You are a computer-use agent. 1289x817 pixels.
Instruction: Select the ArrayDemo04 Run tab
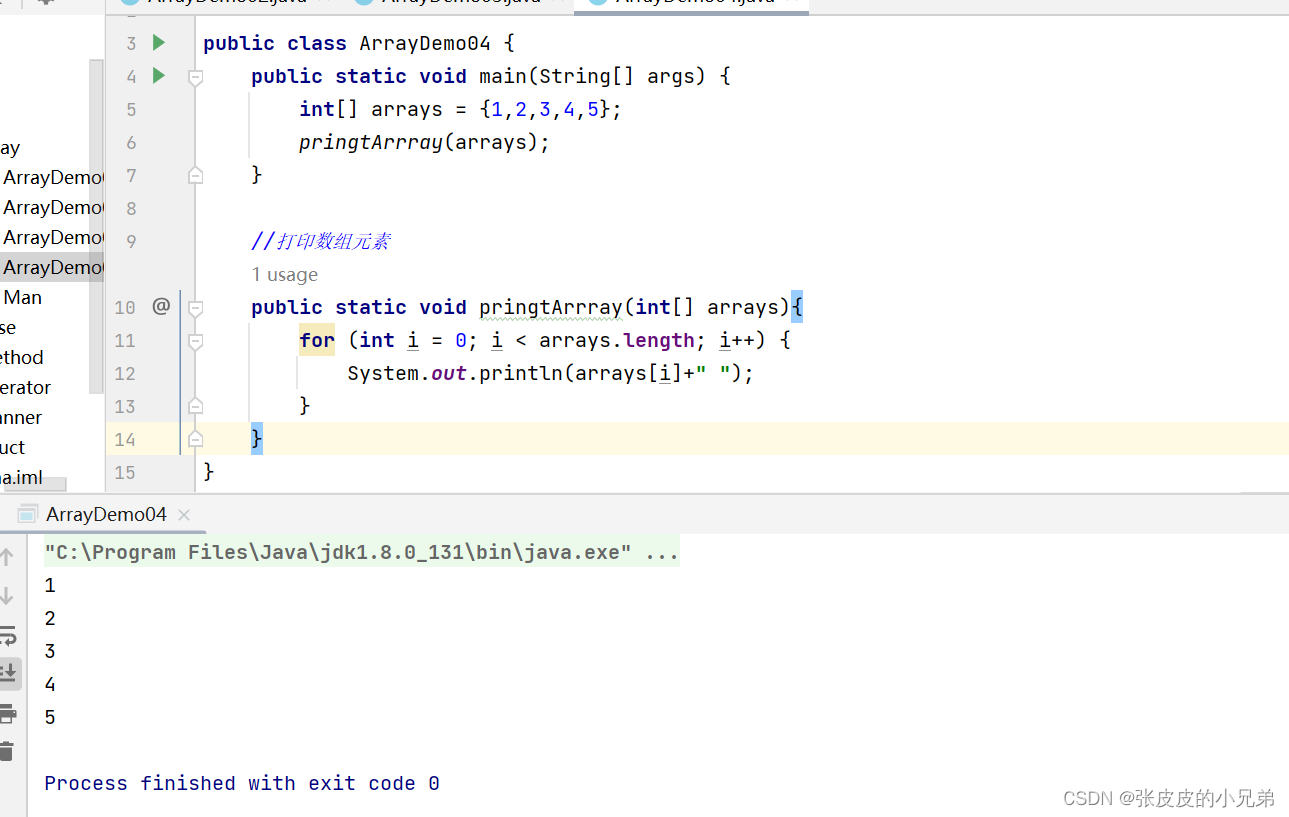(106, 514)
